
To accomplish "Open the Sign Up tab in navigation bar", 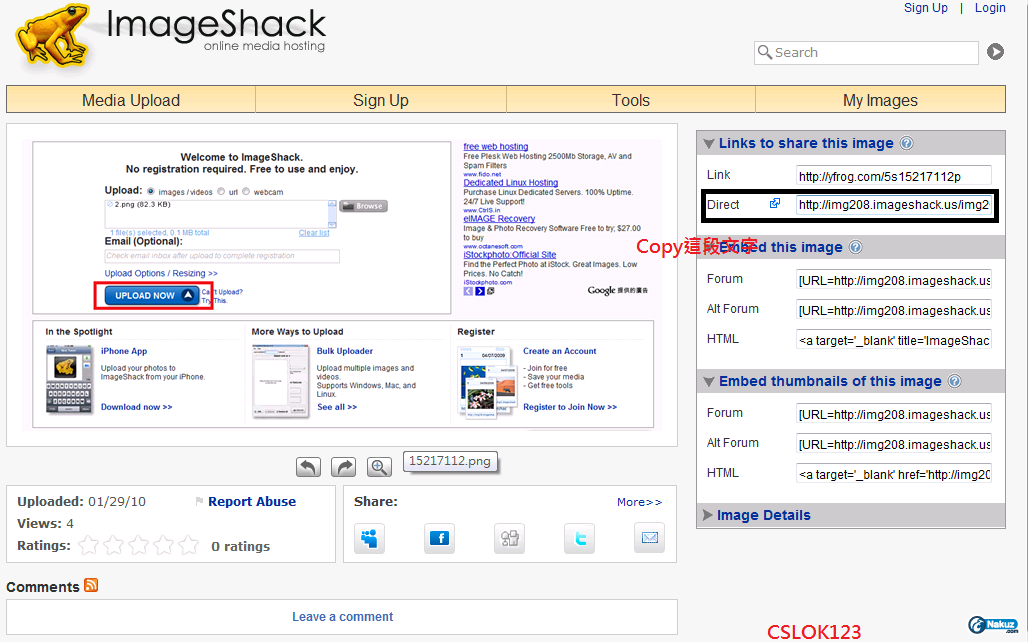I will [381, 100].
